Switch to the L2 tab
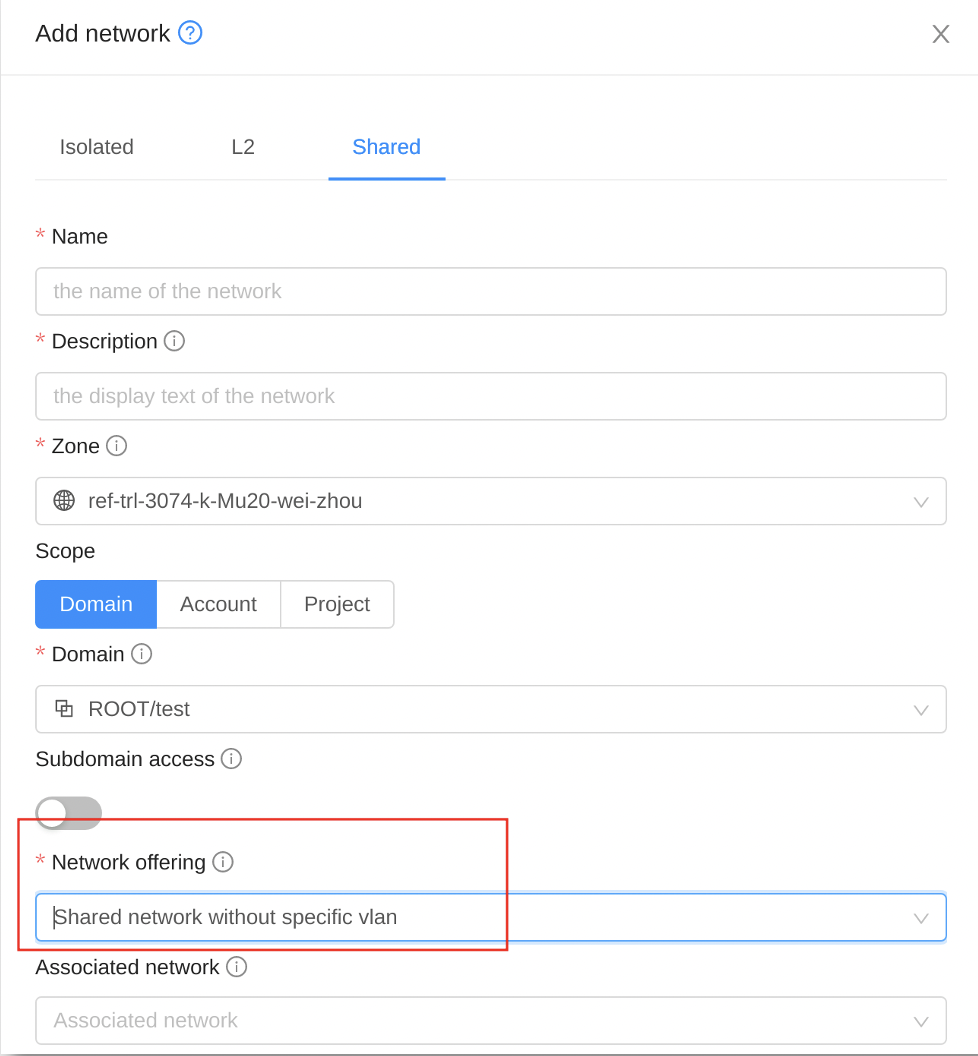This screenshot has width=978, height=1056. (x=243, y=147)
